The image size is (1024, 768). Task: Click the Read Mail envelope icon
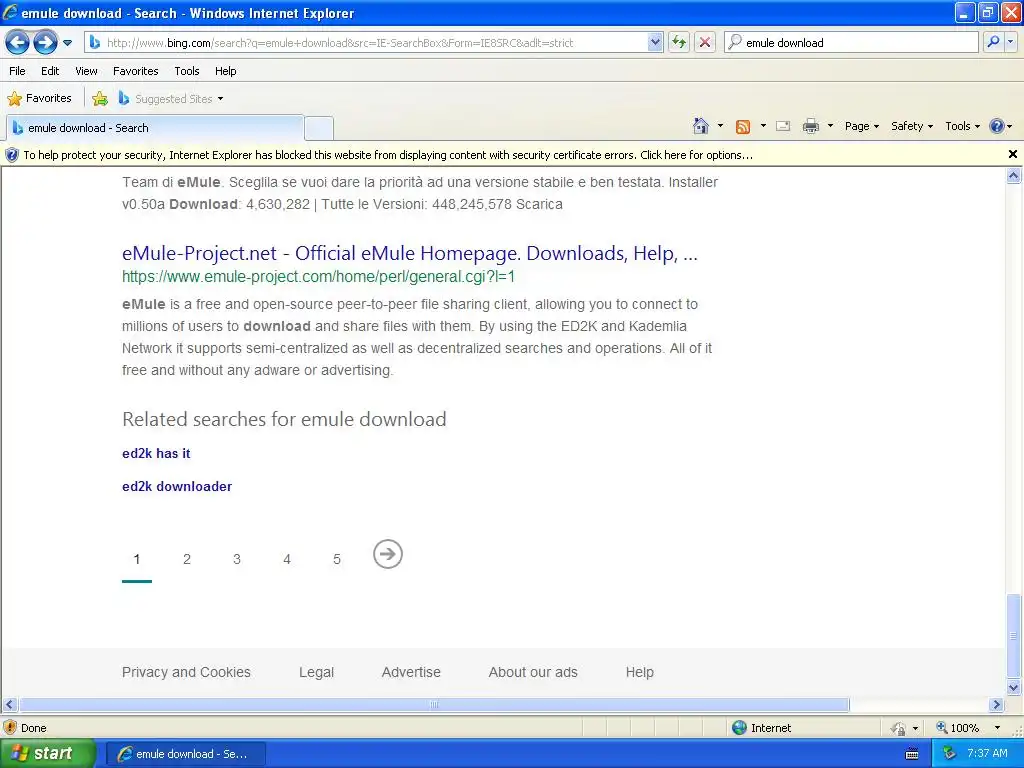tap(783, 126)
